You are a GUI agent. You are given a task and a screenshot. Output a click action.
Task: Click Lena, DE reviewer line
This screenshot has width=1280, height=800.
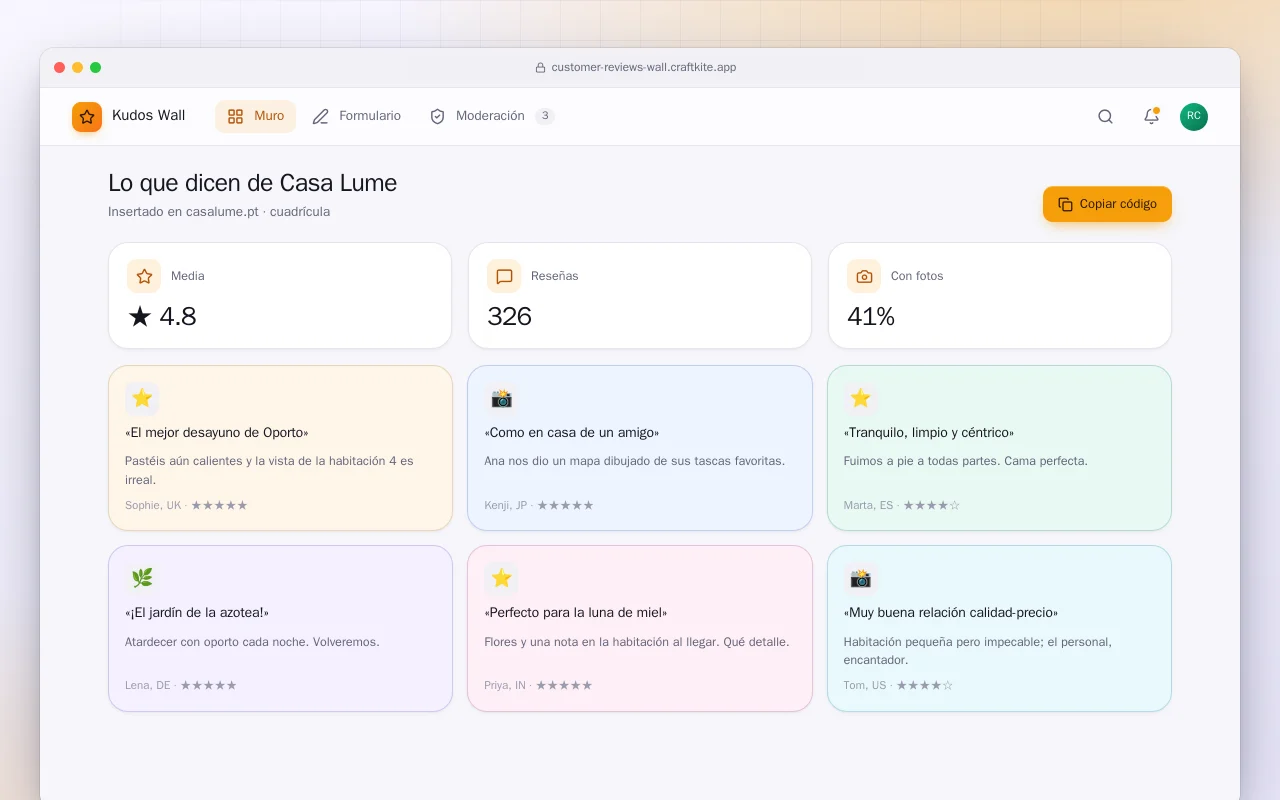click(x=181, y=686)
